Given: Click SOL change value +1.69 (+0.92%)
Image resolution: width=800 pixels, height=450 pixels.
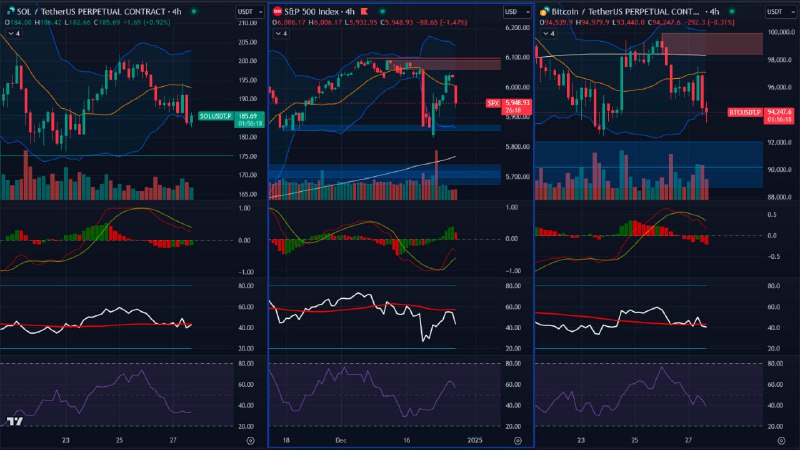Looking at the screenshot, I should tap(148, 22).
